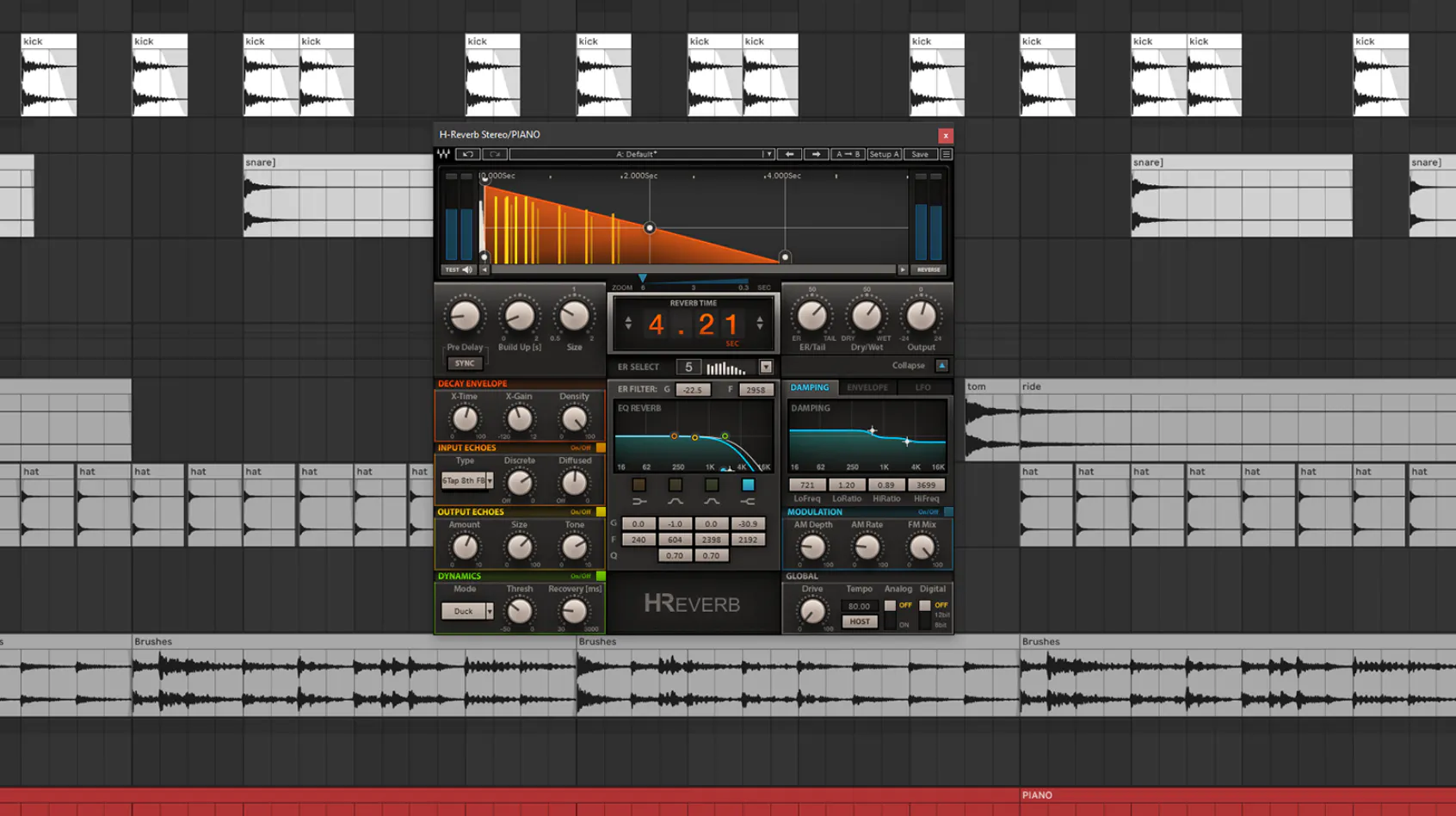Image resolution: width=1456 pixels, height=816 pixels.
Task: Click the ER Filter G value field
Action: [x=693, y=390]
